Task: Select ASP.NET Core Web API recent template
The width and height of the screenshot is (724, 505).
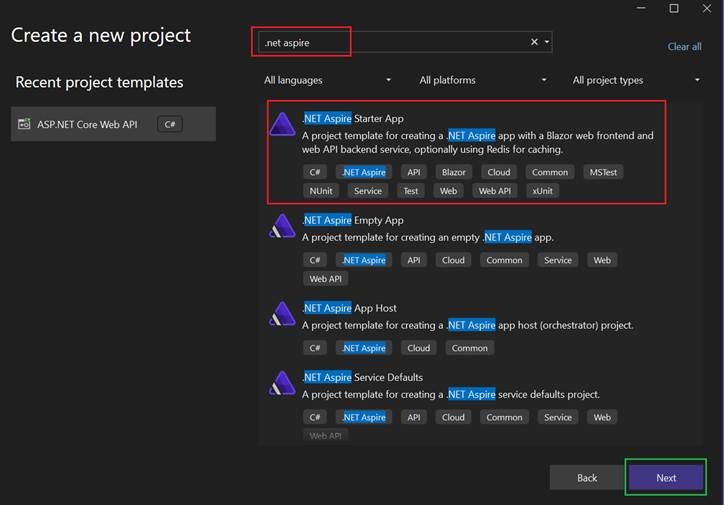Action: pyautogui.click(x=113, y=124)
